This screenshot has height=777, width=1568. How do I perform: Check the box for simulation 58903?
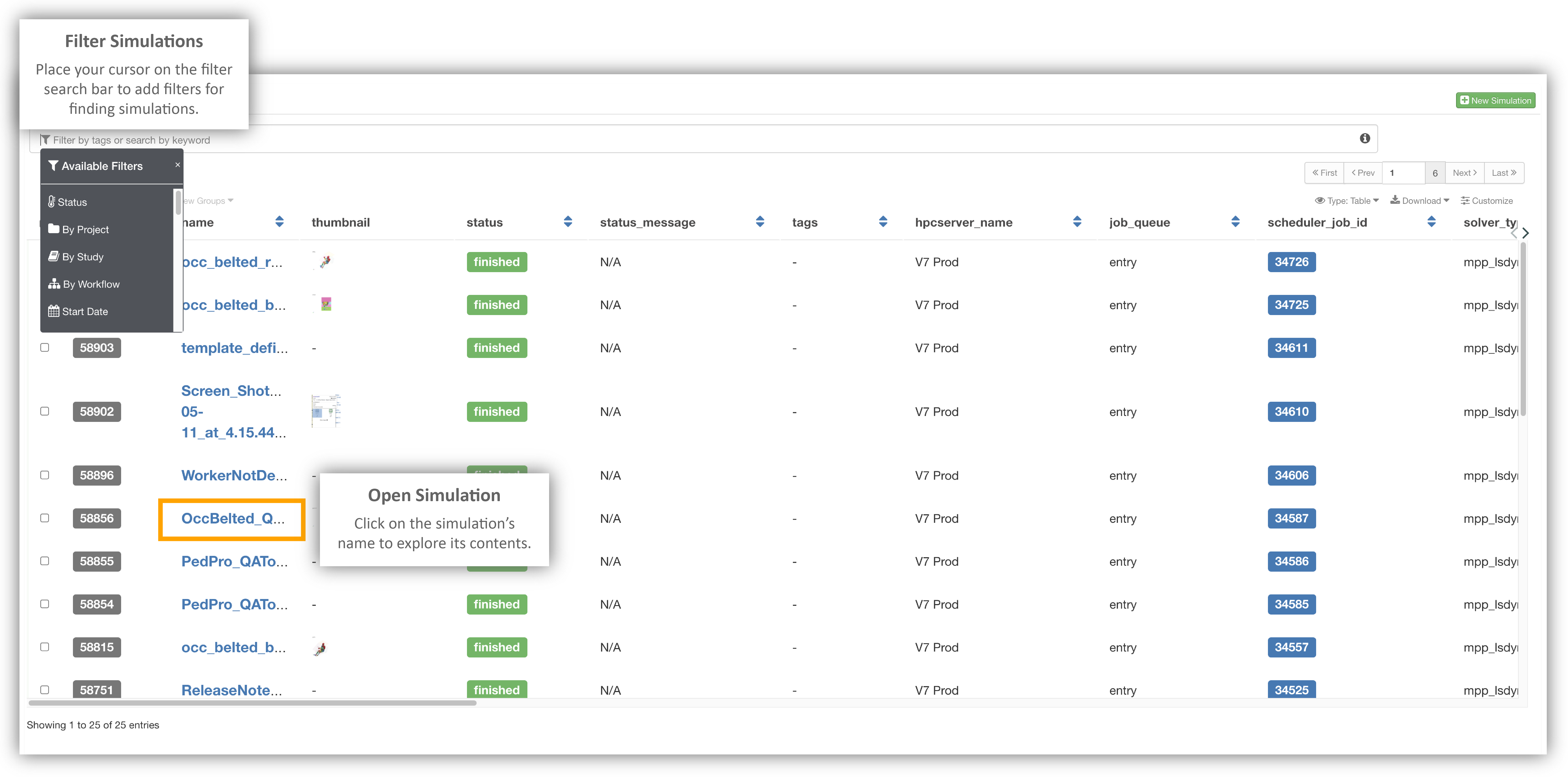point(44,347)
